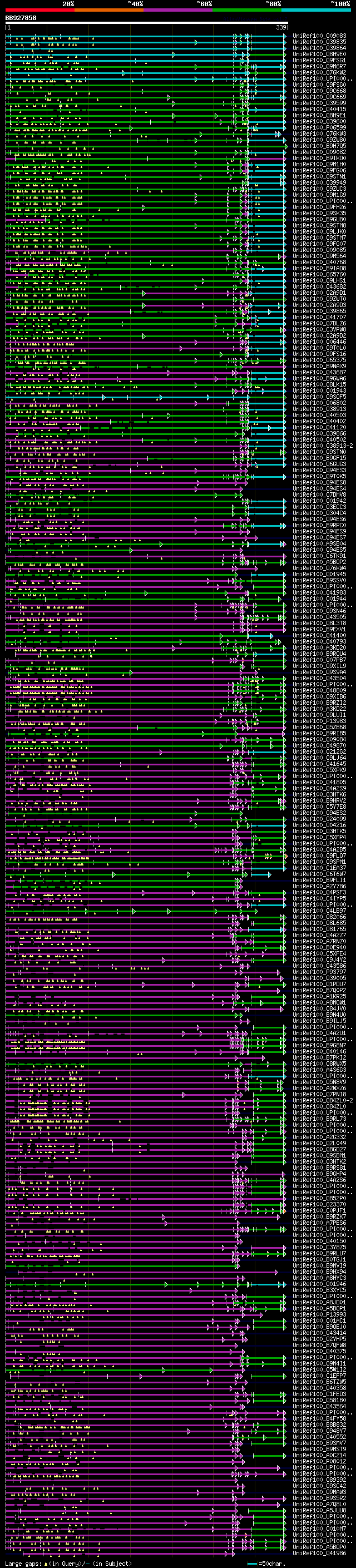356x1568 pixels.
Task: Click hit label UniRef100_Q9FLQ7
Action: (x=319, y=856)
